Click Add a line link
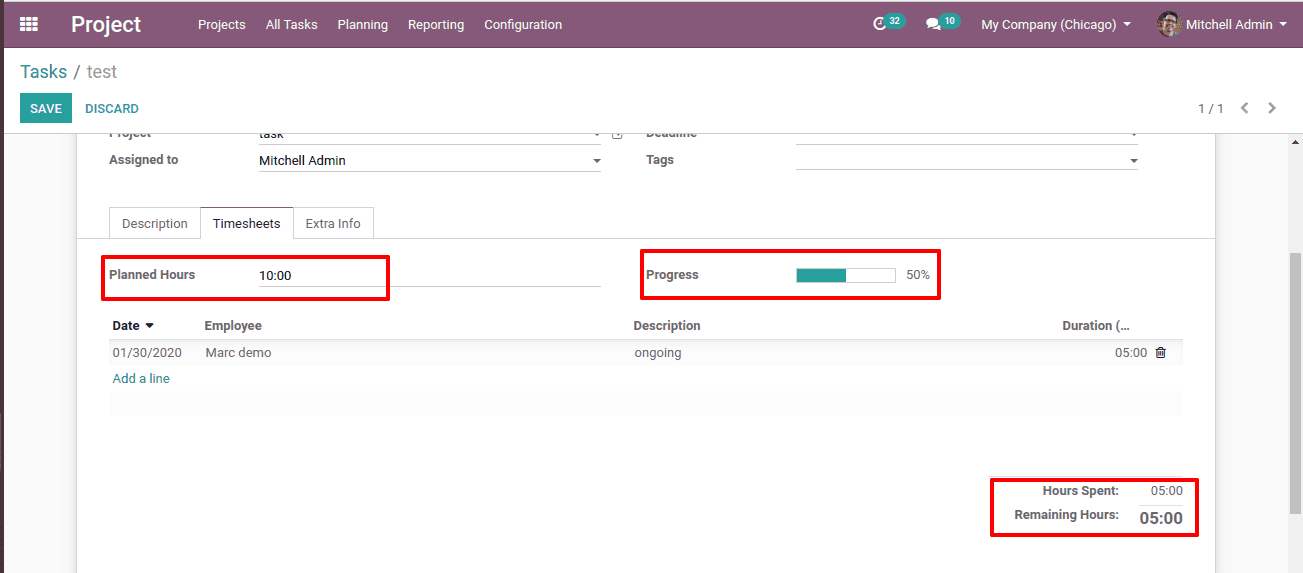 click(141, 378)
